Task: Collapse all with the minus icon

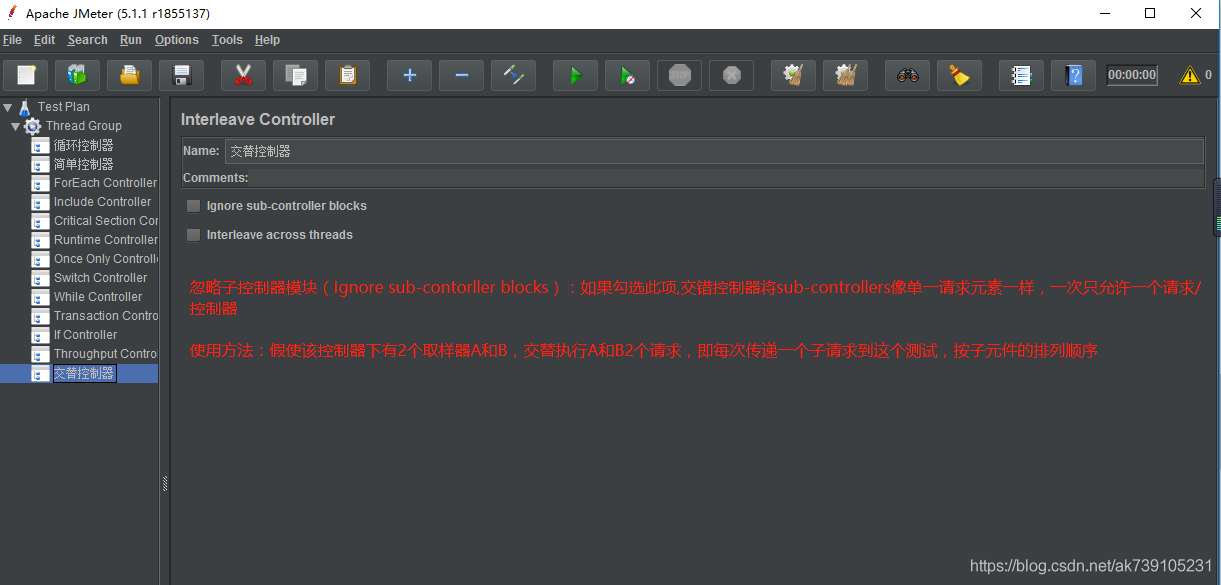Action: click(x=461, y=75)
